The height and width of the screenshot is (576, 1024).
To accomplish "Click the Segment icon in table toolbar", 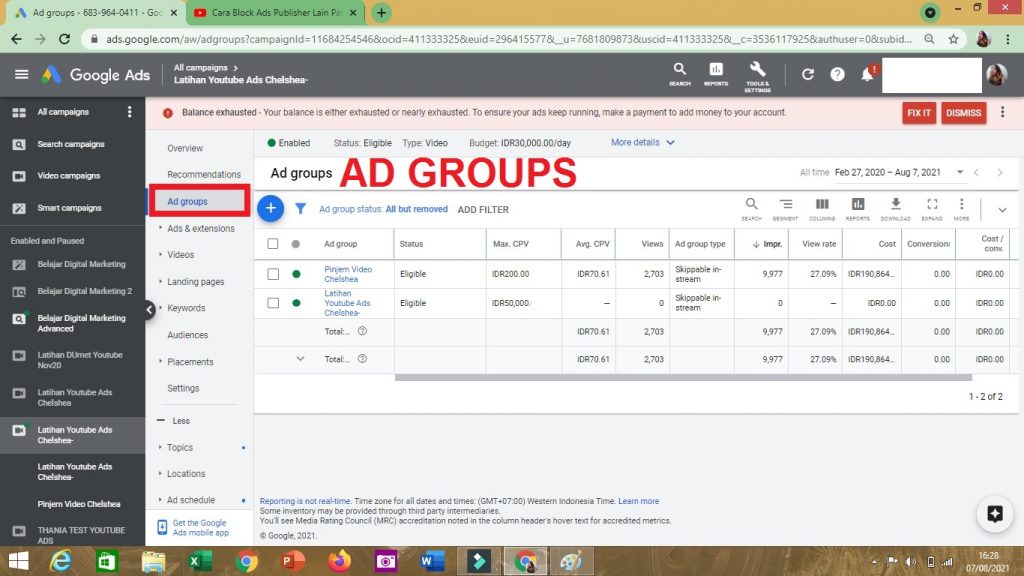I will [x=786, y=208].
